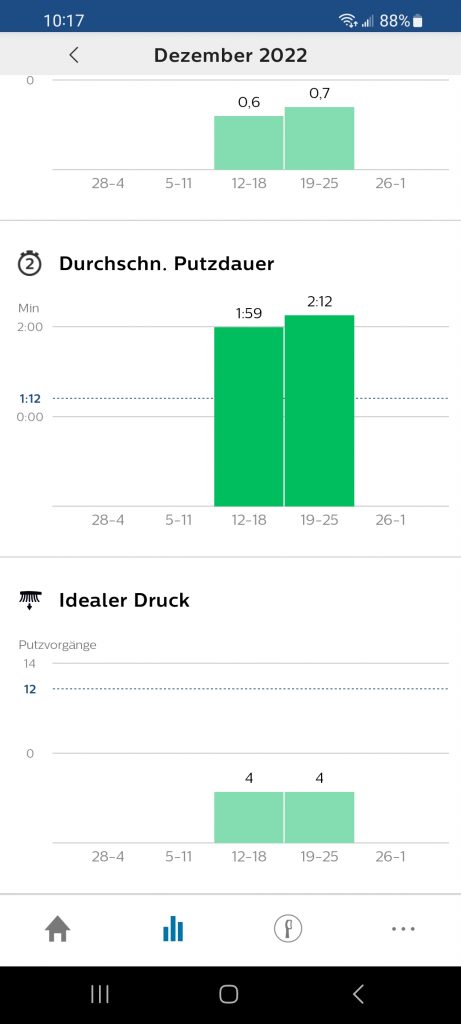The height and width of the screenshot is (1024, 461).
Task: Tap the battery status icon
Action: click(418, 21)
